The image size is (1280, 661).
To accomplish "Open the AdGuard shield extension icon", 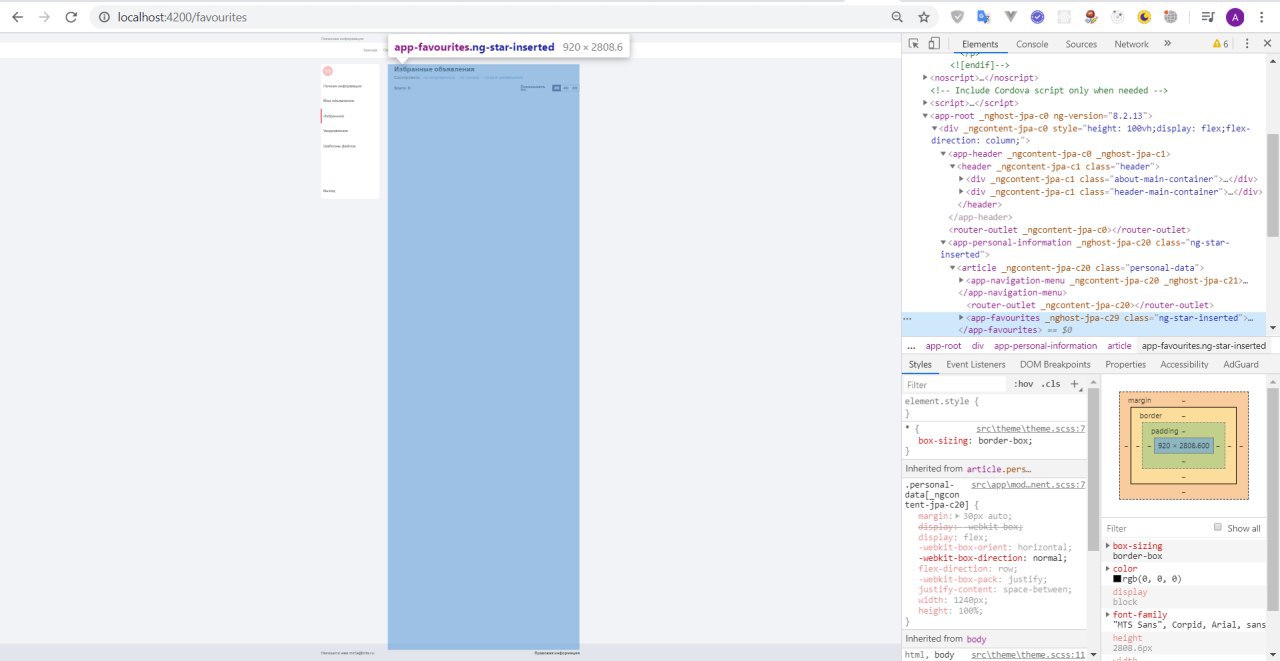I will point(957,17).
